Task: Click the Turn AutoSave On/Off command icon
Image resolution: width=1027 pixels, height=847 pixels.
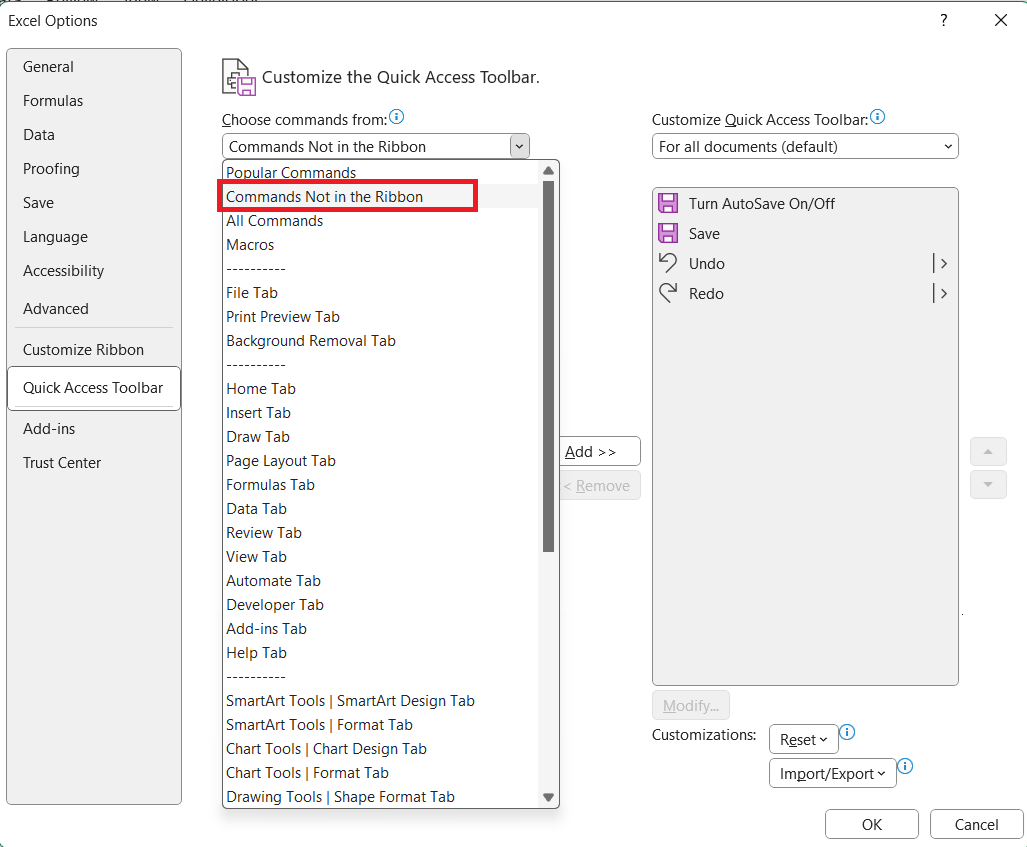Action: click(x=667, y=203)
